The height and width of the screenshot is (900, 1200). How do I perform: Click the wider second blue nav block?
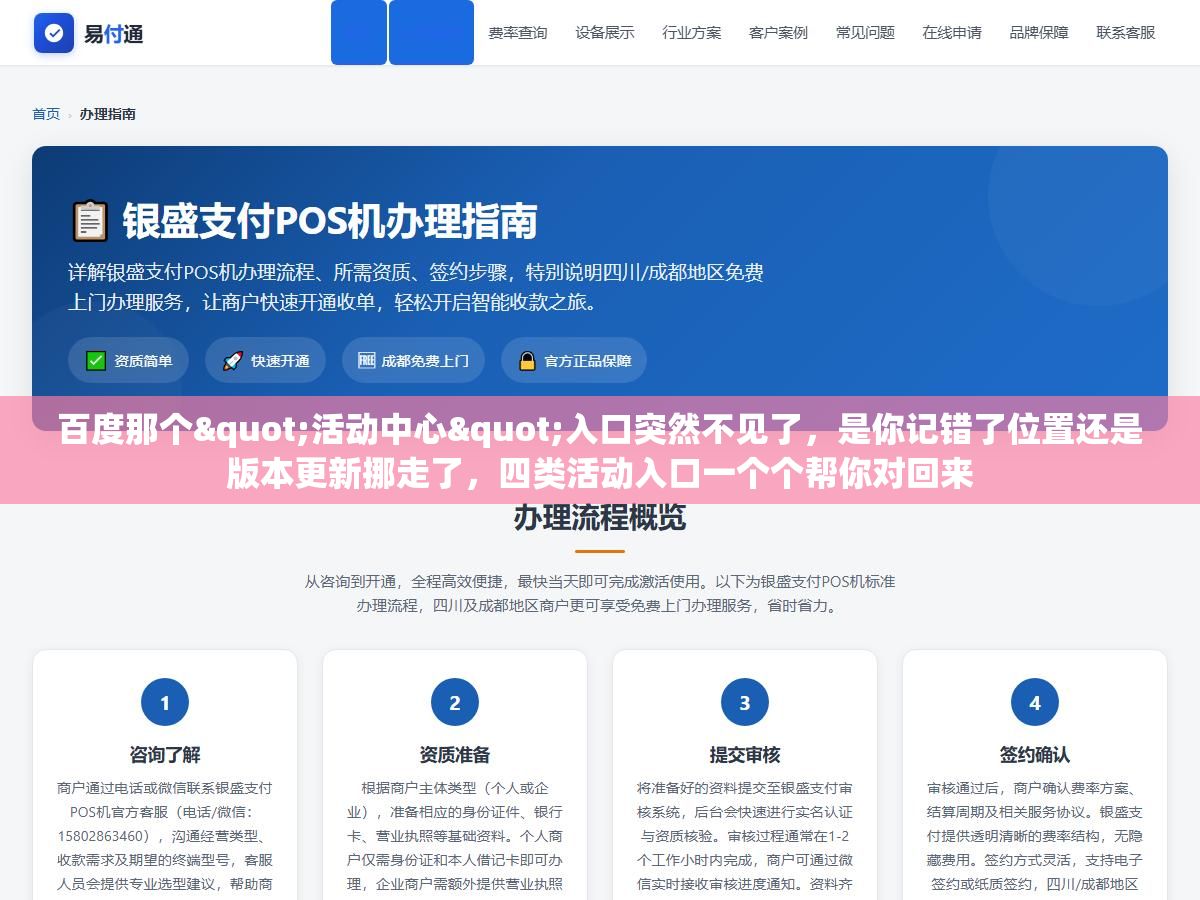[x=431, y=32]
